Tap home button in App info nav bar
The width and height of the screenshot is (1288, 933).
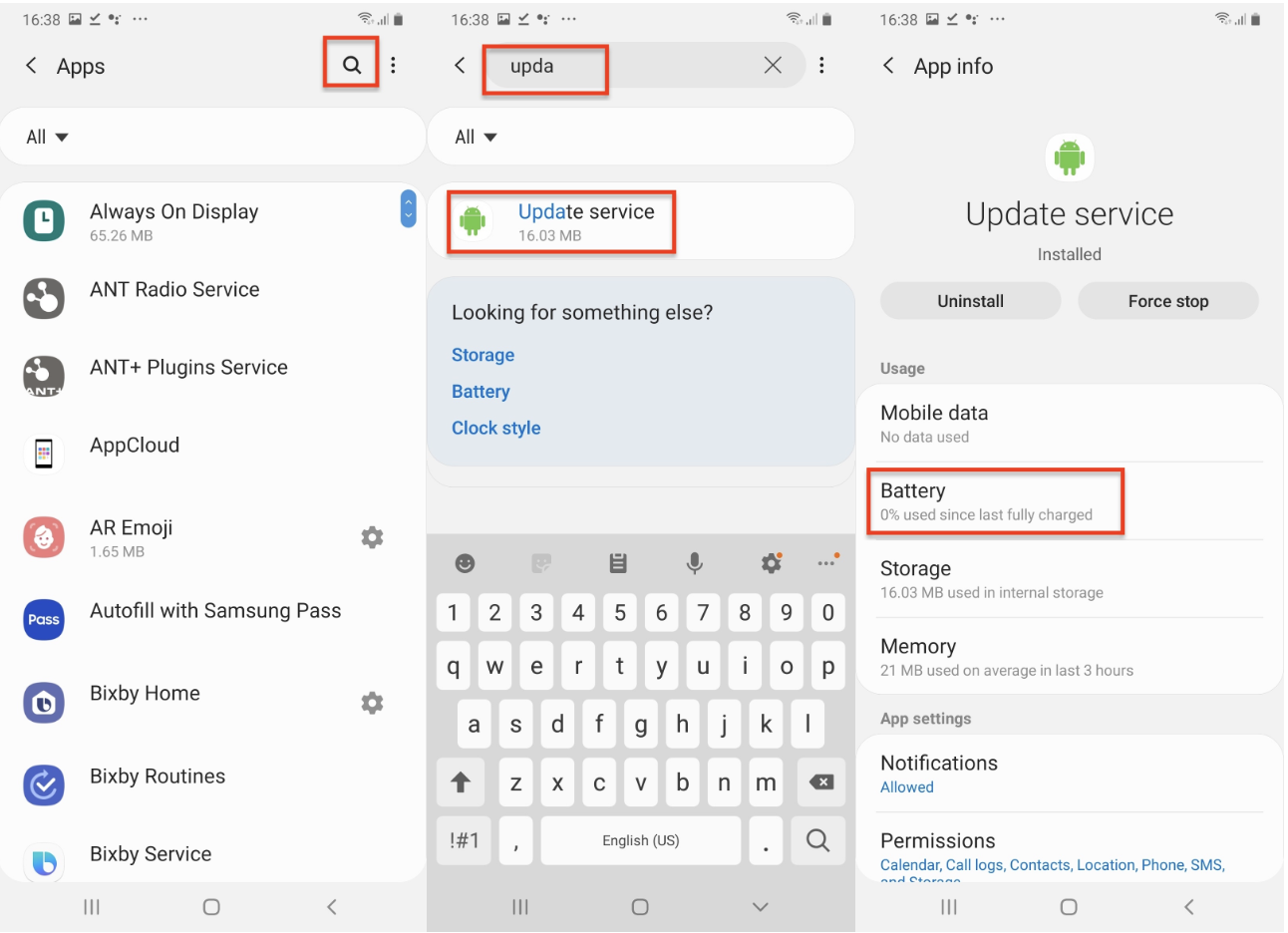click(x=1069, y=906)
